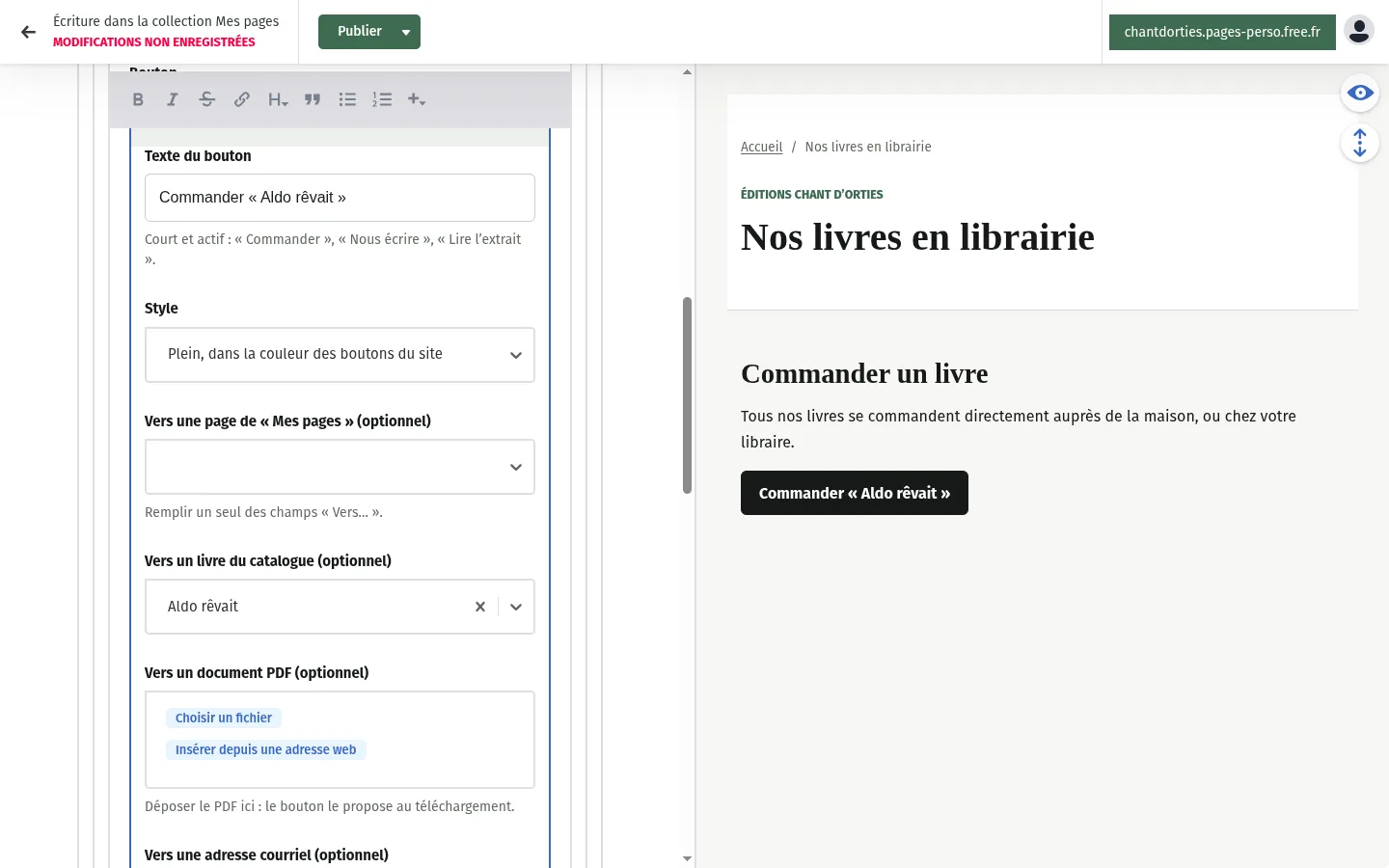This screenshot has height=868, width=1389.
Task: Expand the Style select box
Action: click(x=340, y=355)
